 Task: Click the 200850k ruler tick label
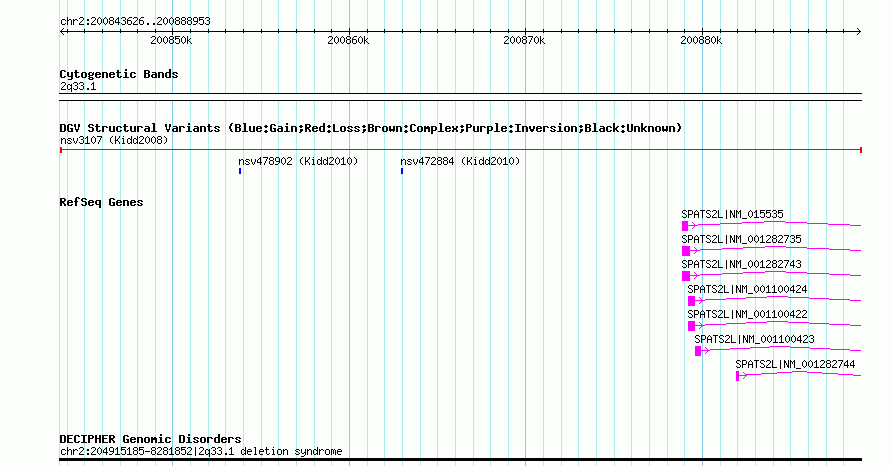tap(171, 40)
